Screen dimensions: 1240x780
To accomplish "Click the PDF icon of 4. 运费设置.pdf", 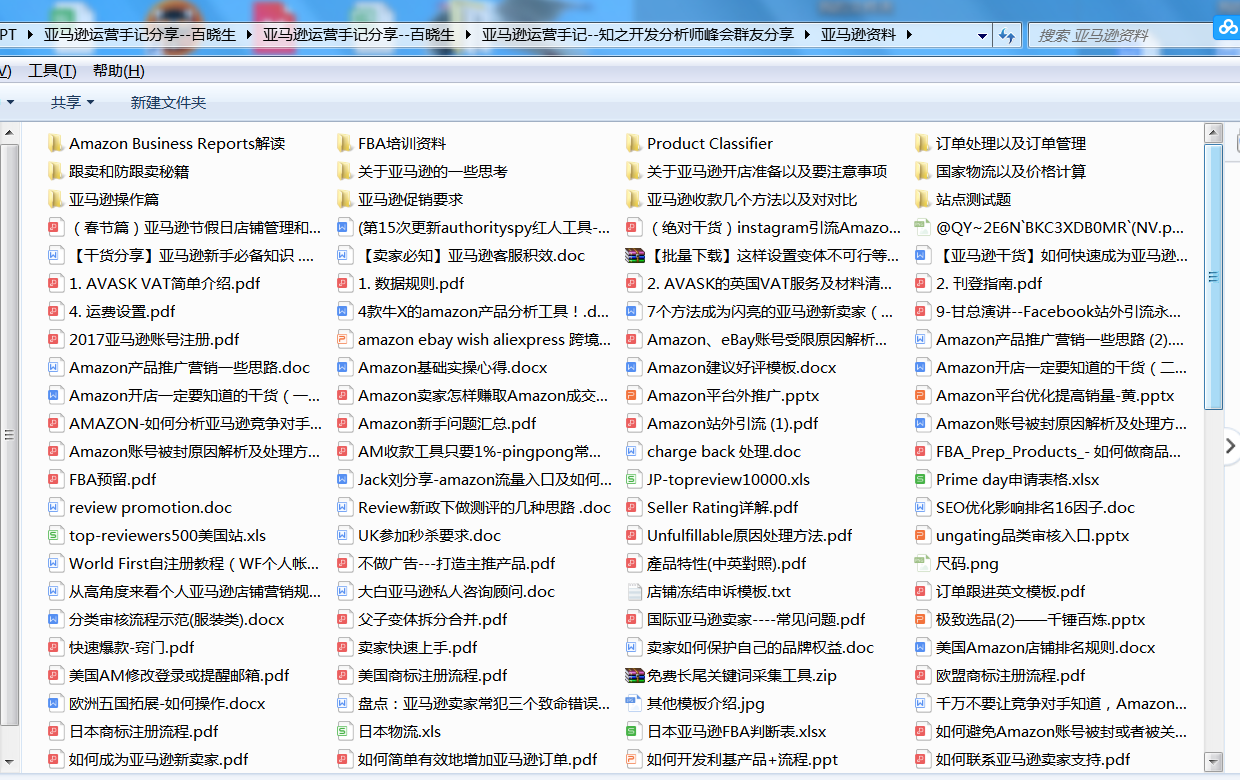I will [x=56, y=311].
